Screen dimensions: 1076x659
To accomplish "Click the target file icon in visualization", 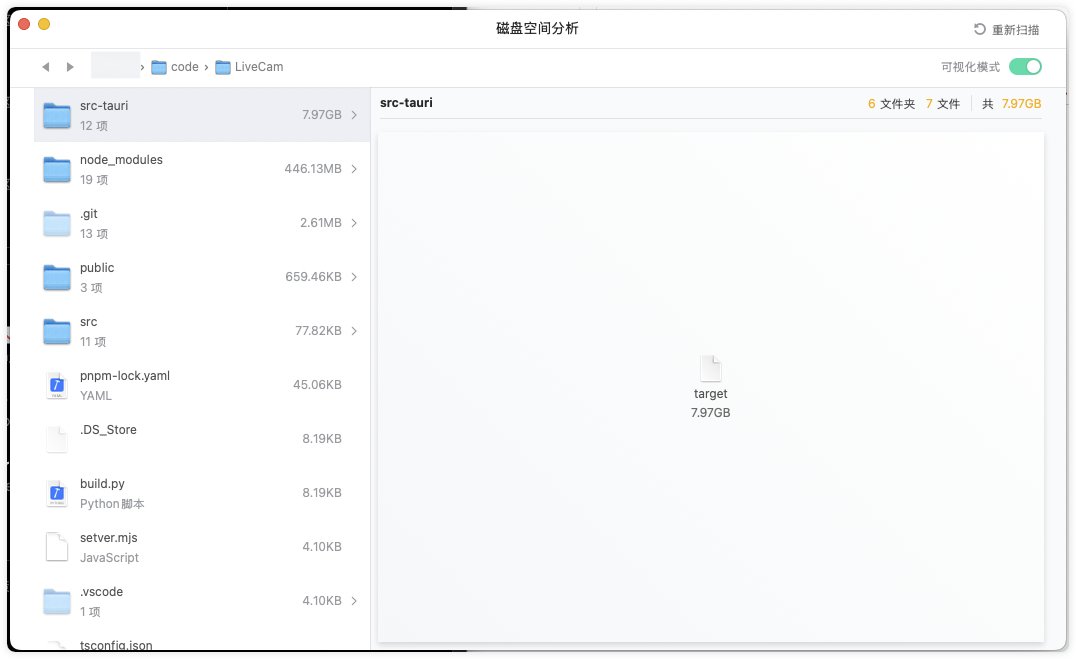I will (710, 369).
